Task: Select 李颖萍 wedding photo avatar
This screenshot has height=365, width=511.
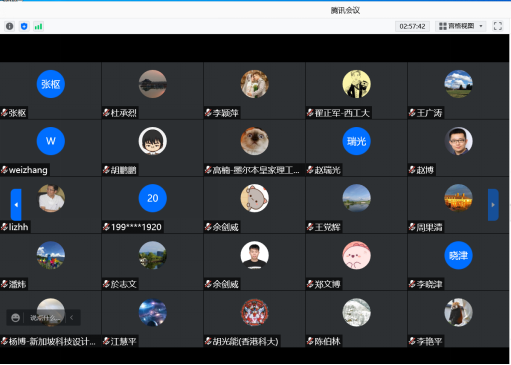Action: click(x=255, y=84)
